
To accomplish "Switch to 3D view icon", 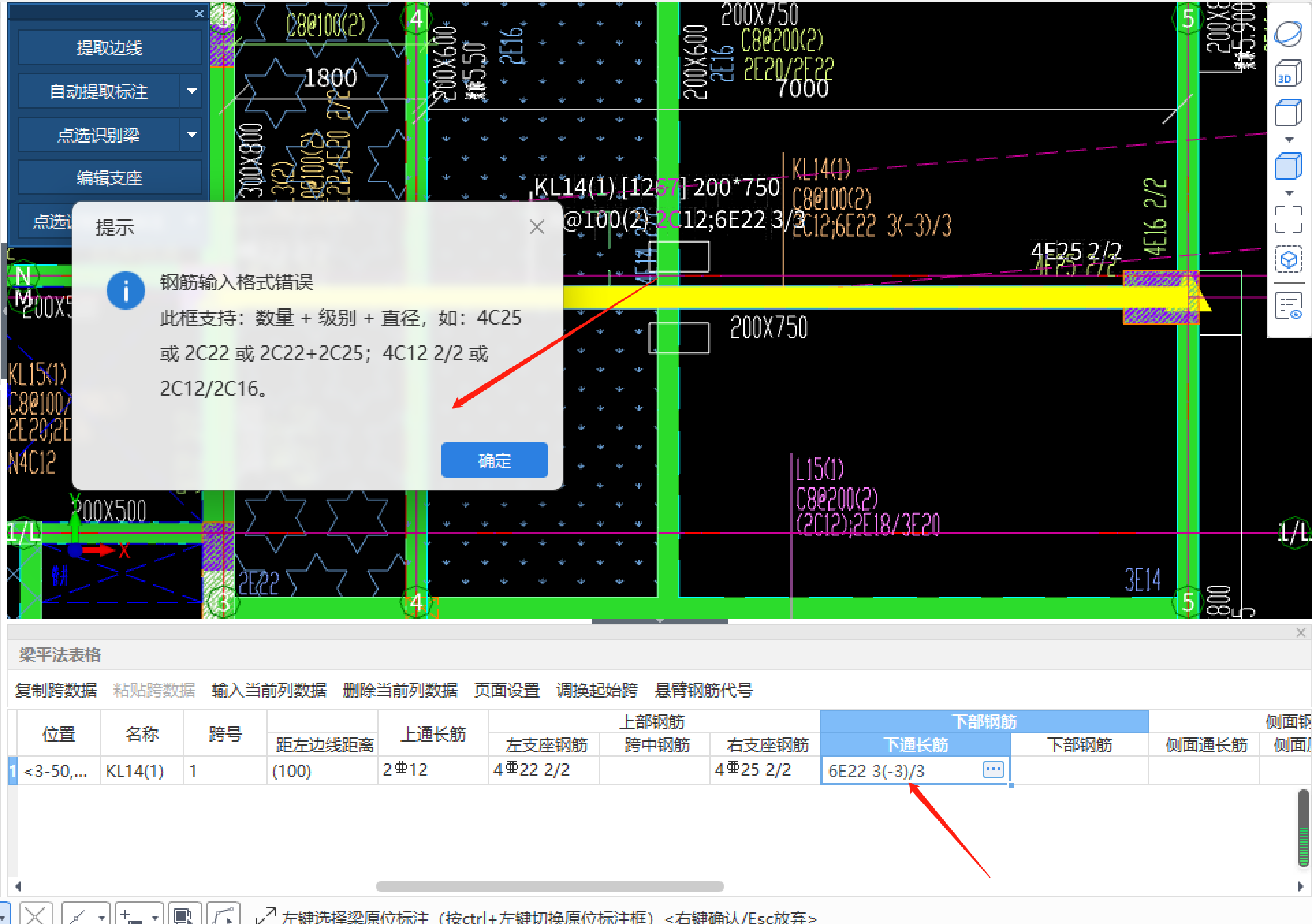I will (x=1288, y=74).
